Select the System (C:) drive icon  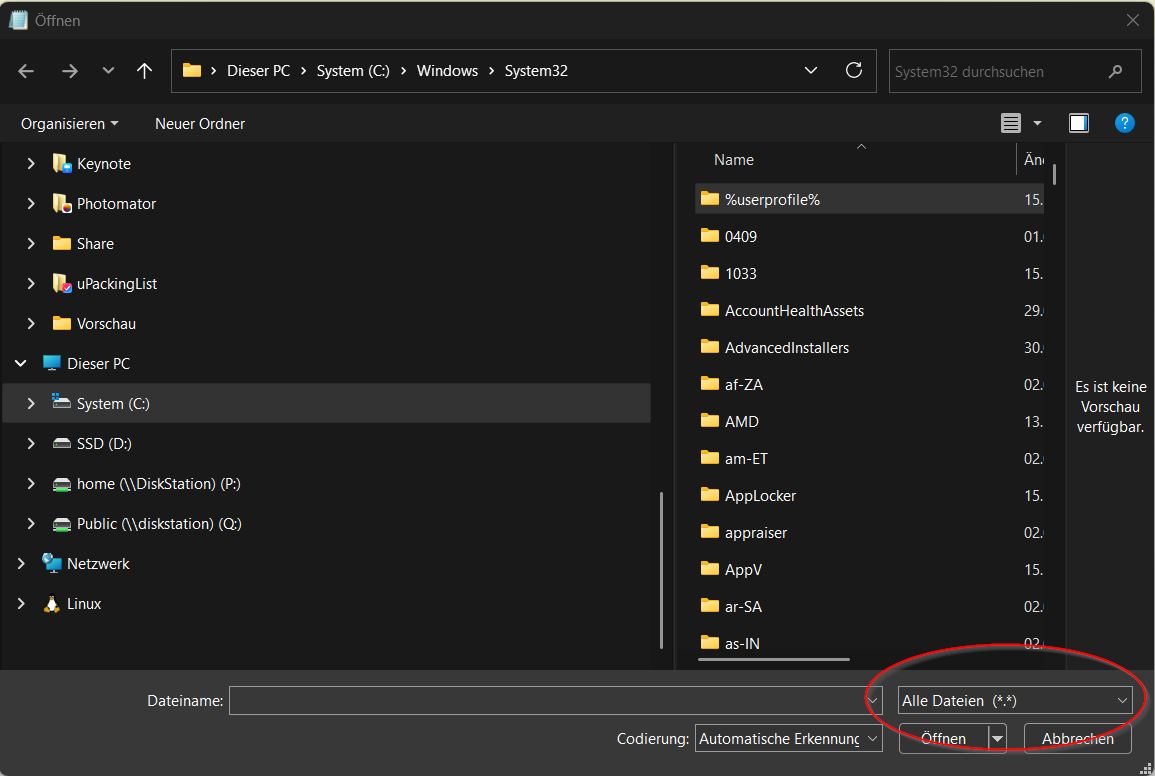click(x=61, y=402)
